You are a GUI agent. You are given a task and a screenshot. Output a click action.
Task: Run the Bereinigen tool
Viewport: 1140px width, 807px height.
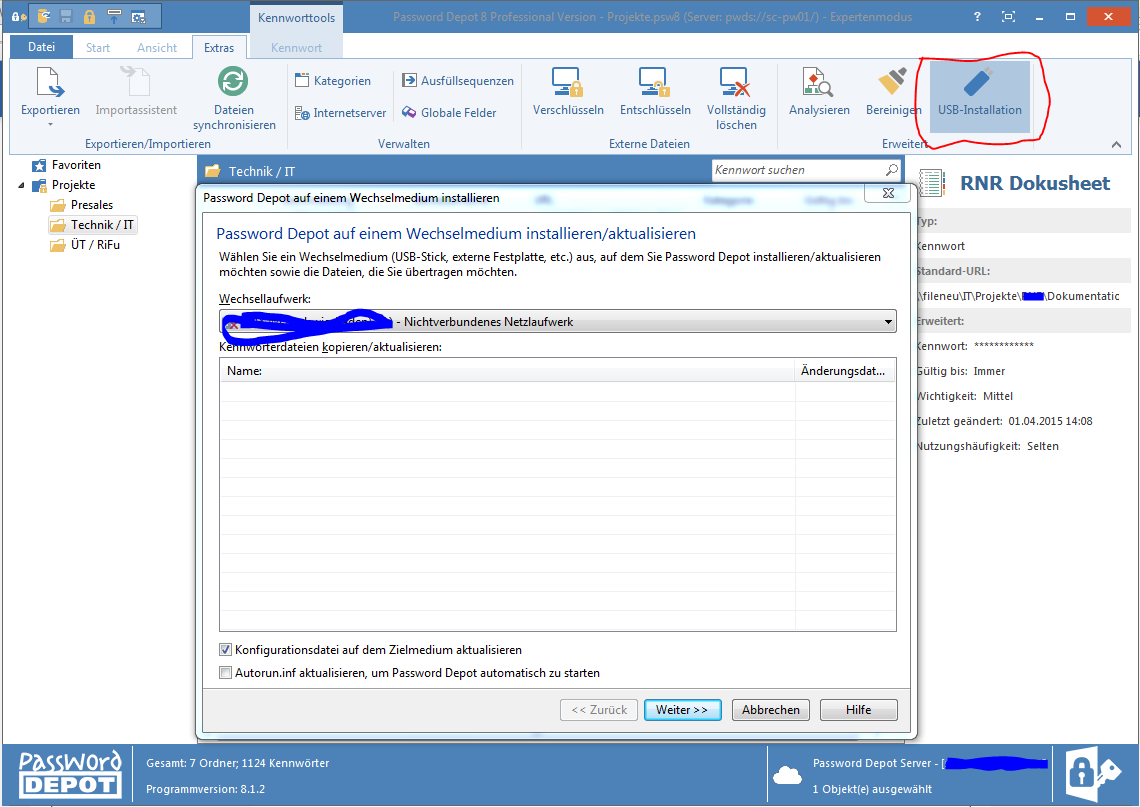pos(894,93)
